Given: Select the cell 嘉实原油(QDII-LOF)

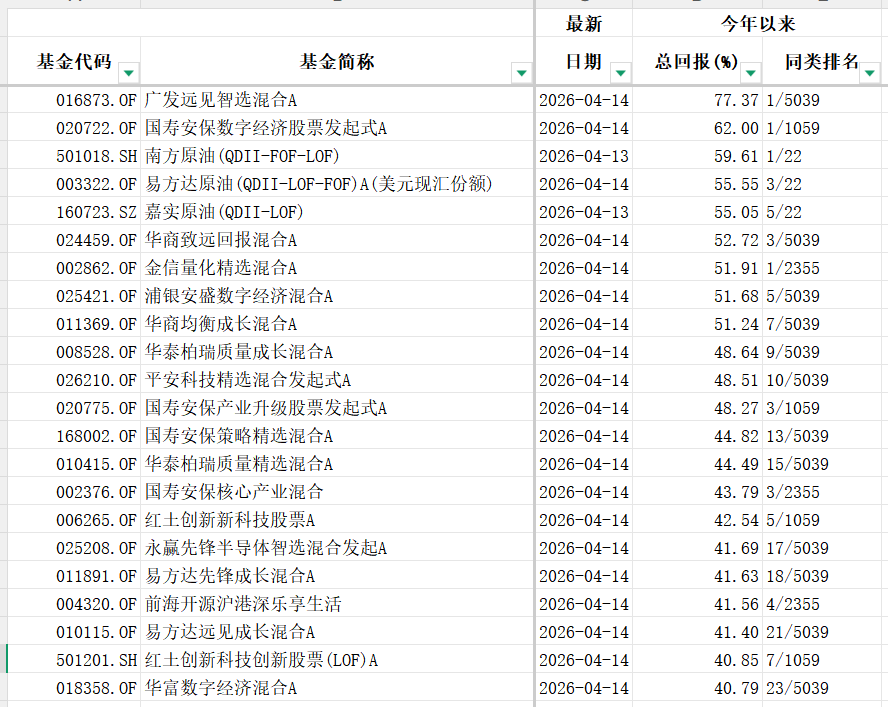Looking at the screenshot, I should (224, 212).
